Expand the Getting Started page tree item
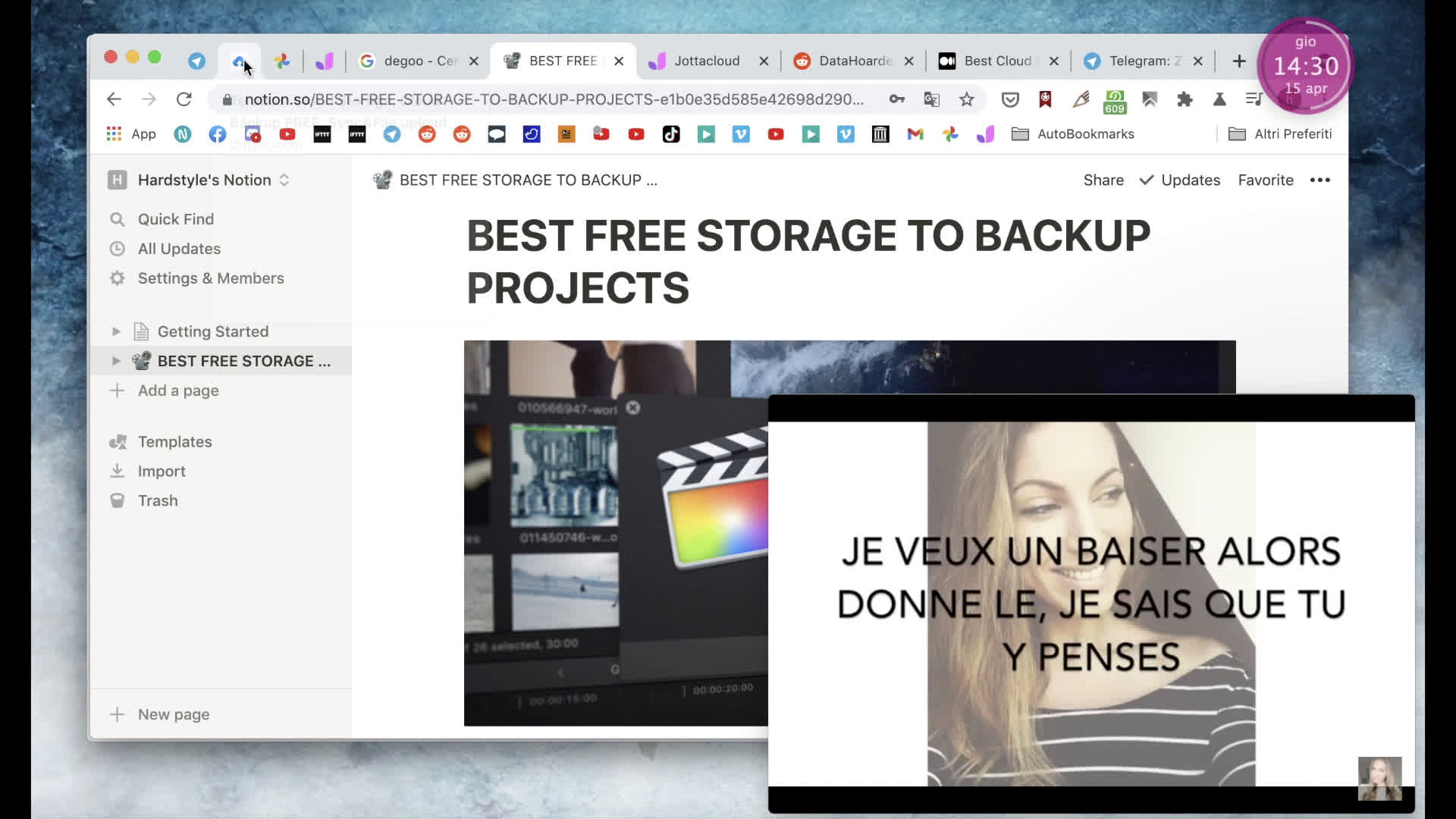Image resolution: width=1456 pixels, height=819 pixels. [116, 331]
